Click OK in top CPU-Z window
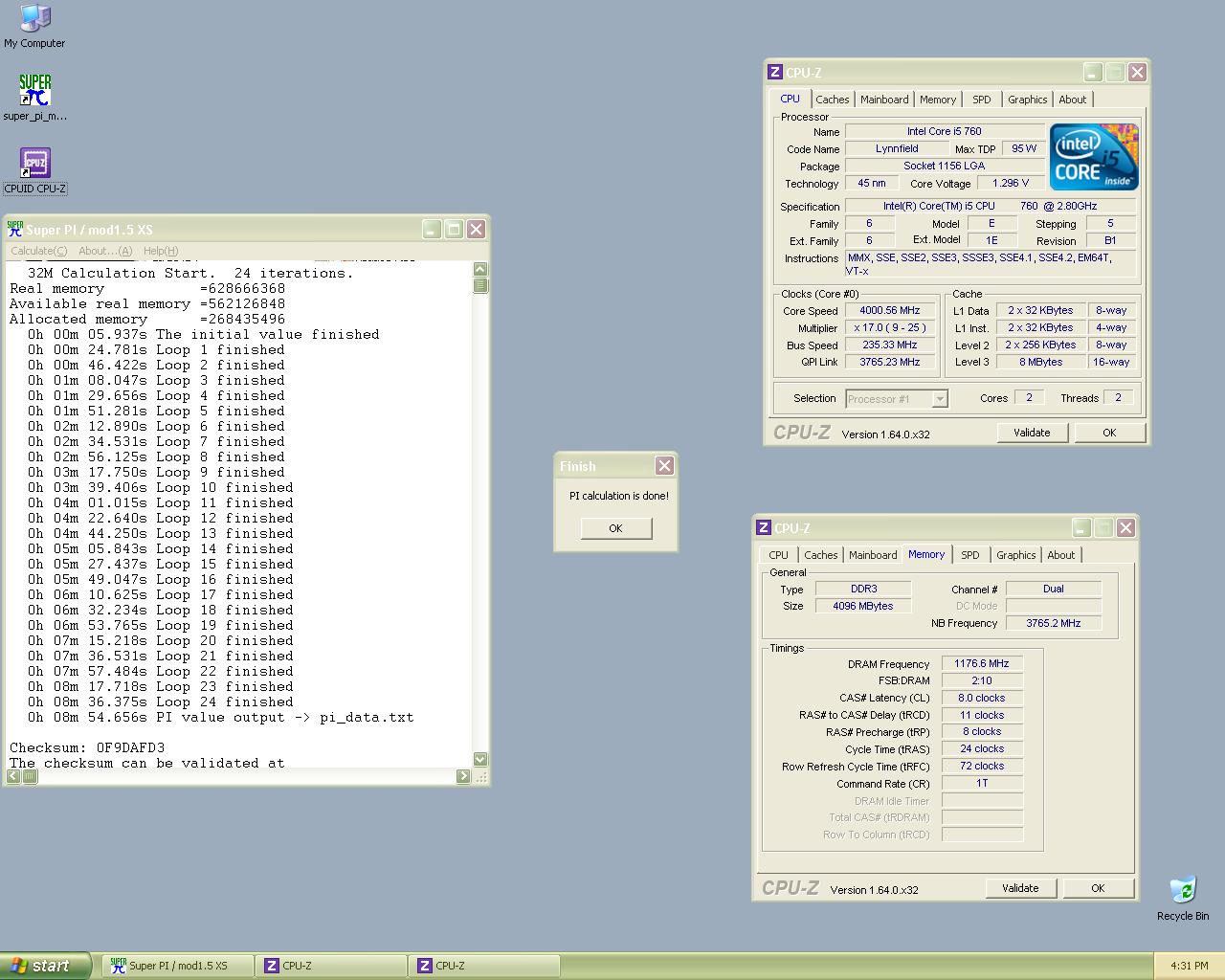The width and height of the screenshot is (1225, 980). (x=1109, y=433)
